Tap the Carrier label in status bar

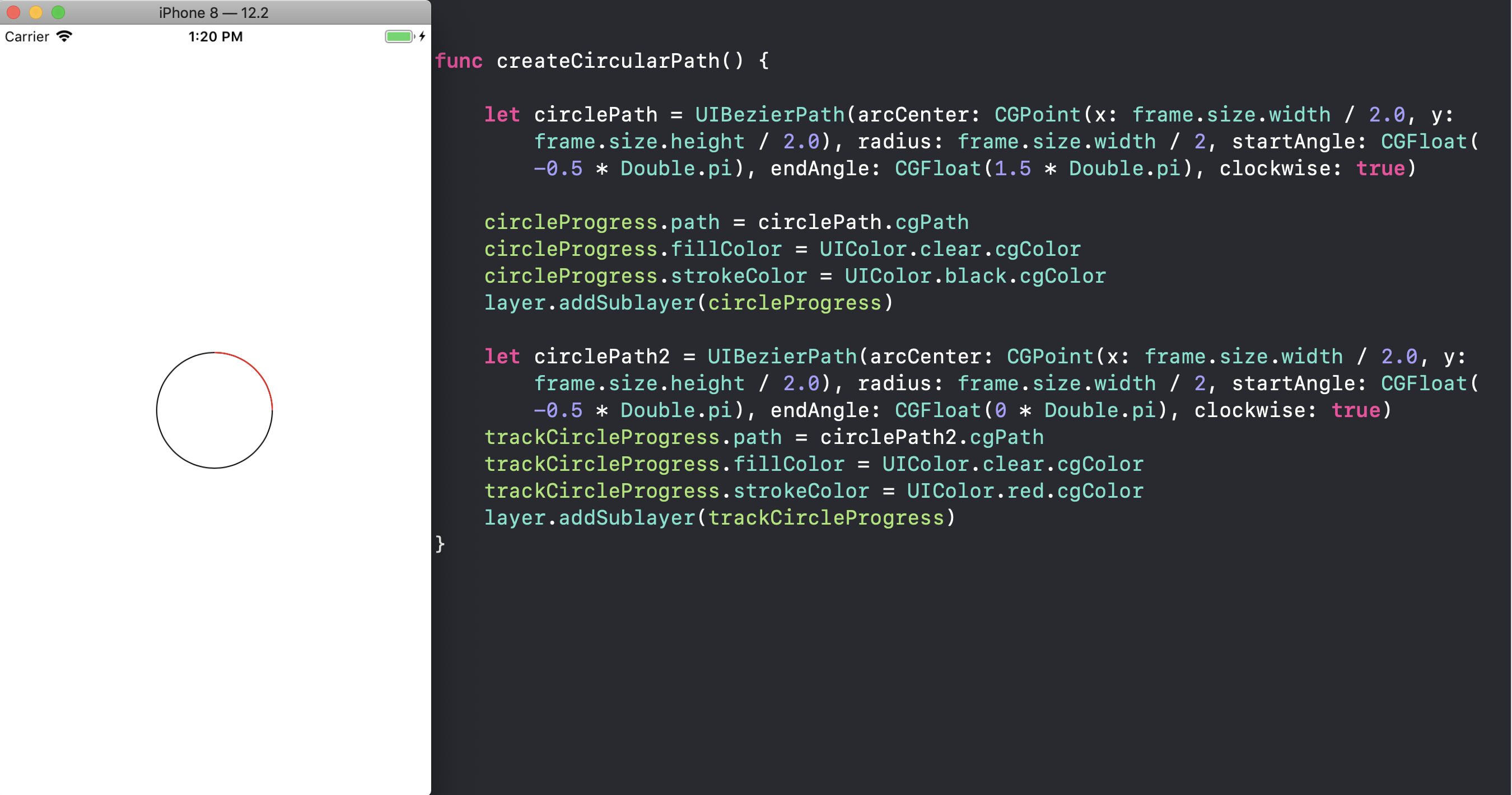point(27,36)
